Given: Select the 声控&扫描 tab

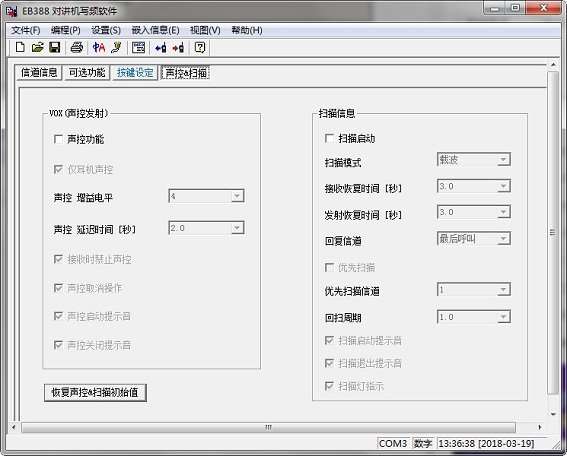Looking at the screenshot, I should 186,73.
